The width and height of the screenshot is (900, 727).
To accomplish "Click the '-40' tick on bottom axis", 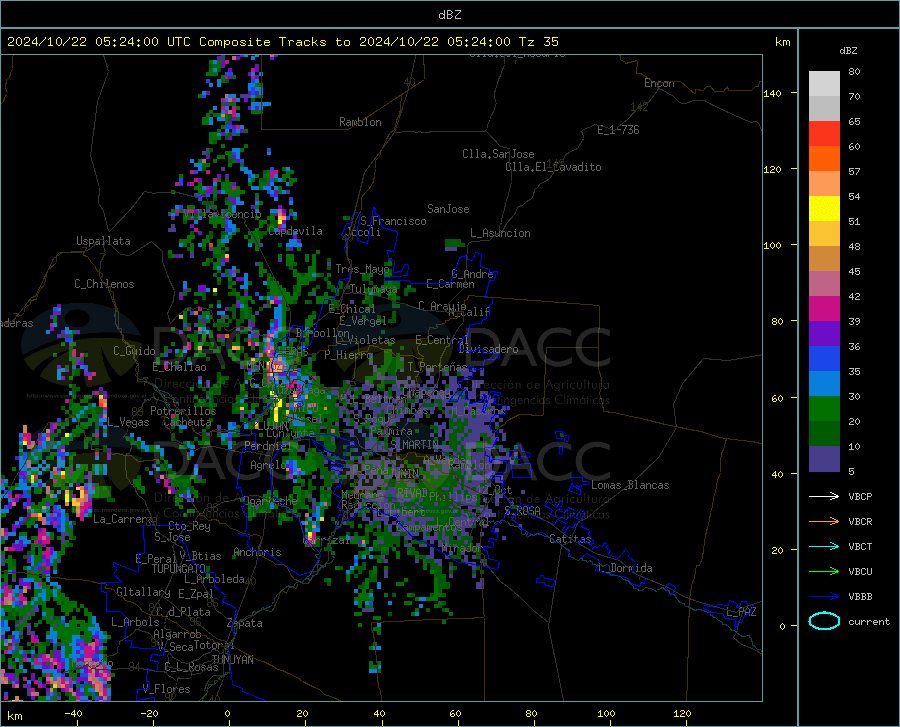I will tap(73, 714).
